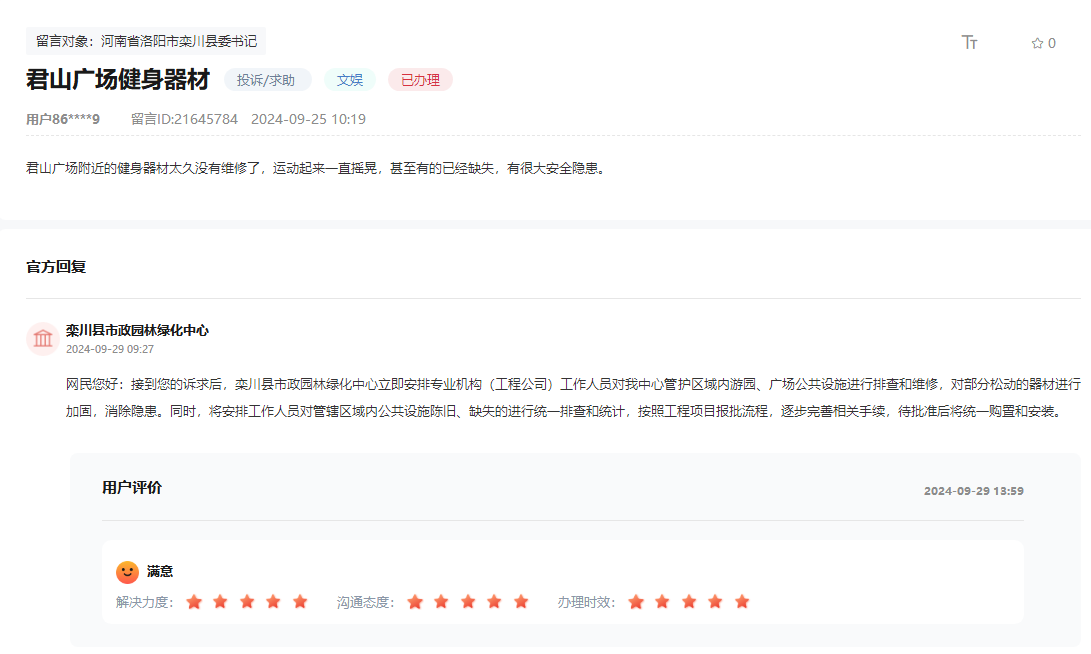This screenshot has height=654, width=1091.
Task: Select the third star under 沟通态度
Action: pos(467,602)
